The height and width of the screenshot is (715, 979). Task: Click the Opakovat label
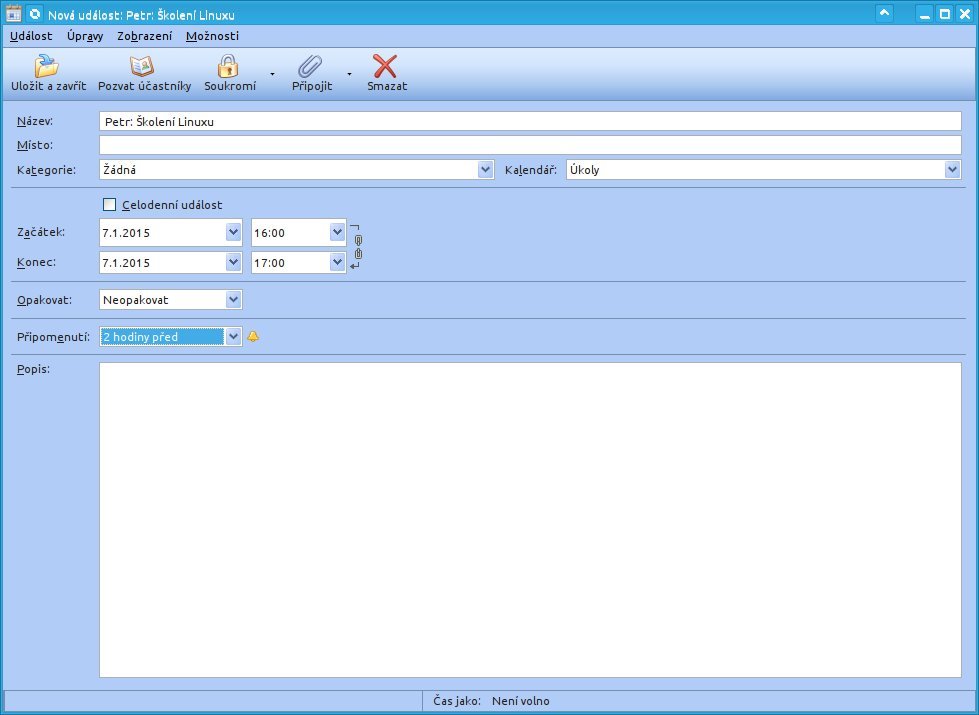click(44, 300)
